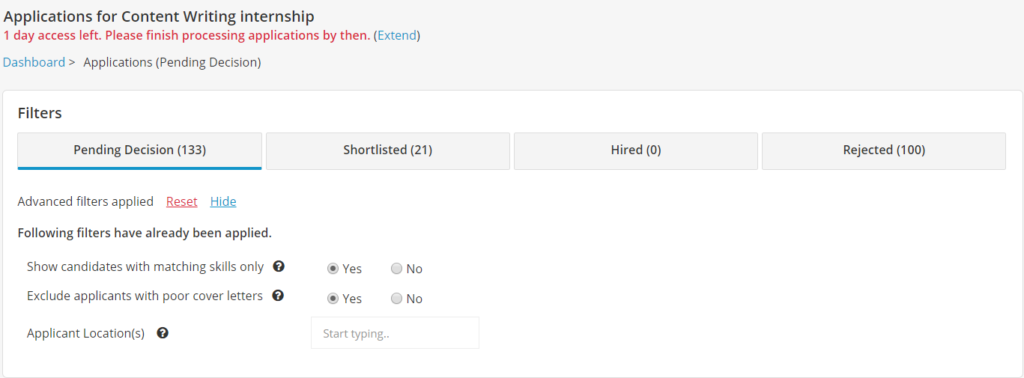The height and width of the screenshot is (378, 1024).
Task: Select No for excluding poor cover letters
Action: point(396,298)
